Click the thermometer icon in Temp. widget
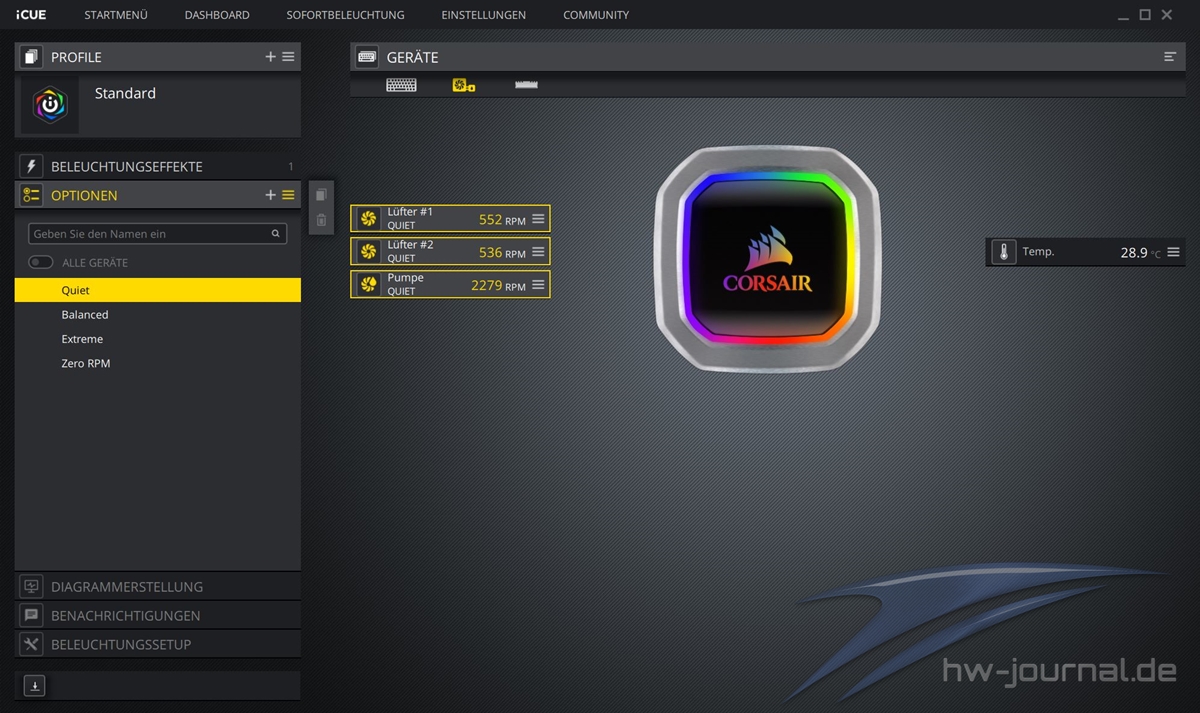This screenshot has width=1200, height=713. (1003, 253)
